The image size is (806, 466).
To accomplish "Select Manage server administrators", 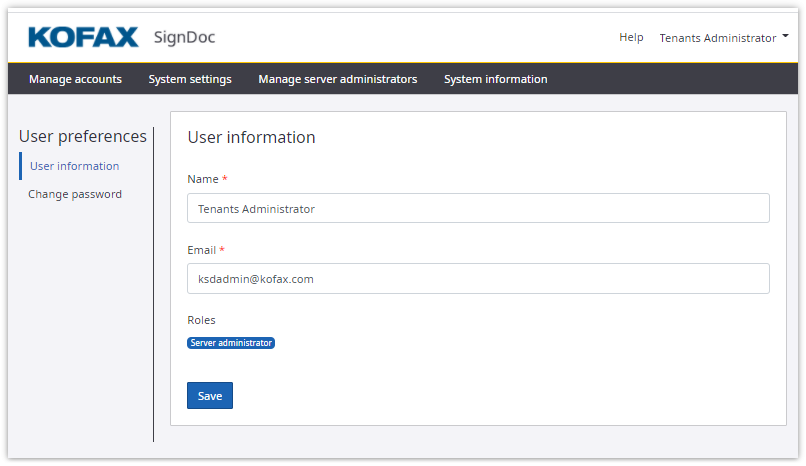I will pyautogui.click(x=337, y=79).
